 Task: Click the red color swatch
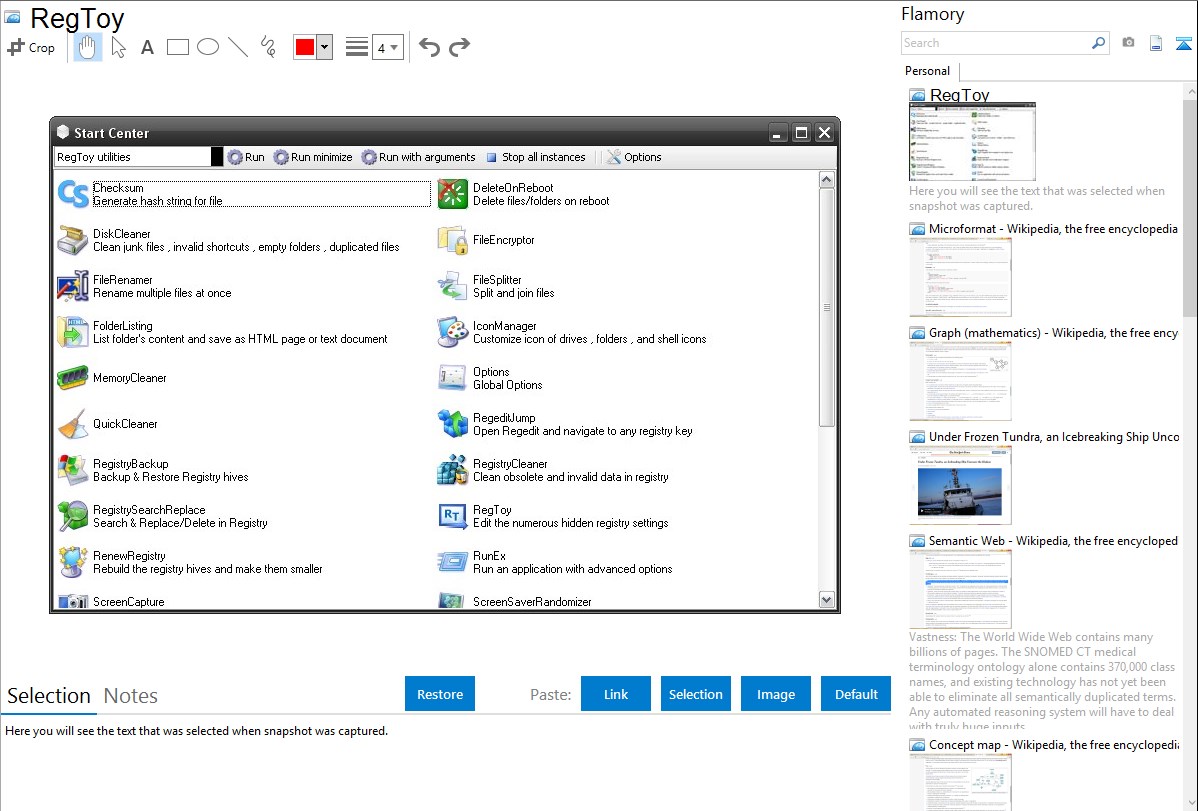pos(305,47)
